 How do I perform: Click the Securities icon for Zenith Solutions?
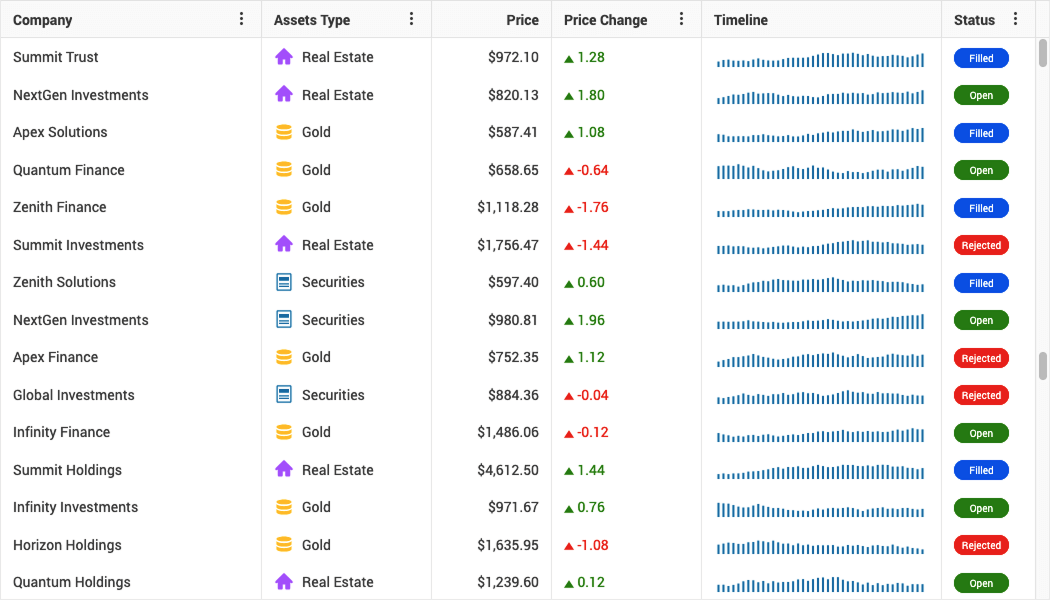283,282
